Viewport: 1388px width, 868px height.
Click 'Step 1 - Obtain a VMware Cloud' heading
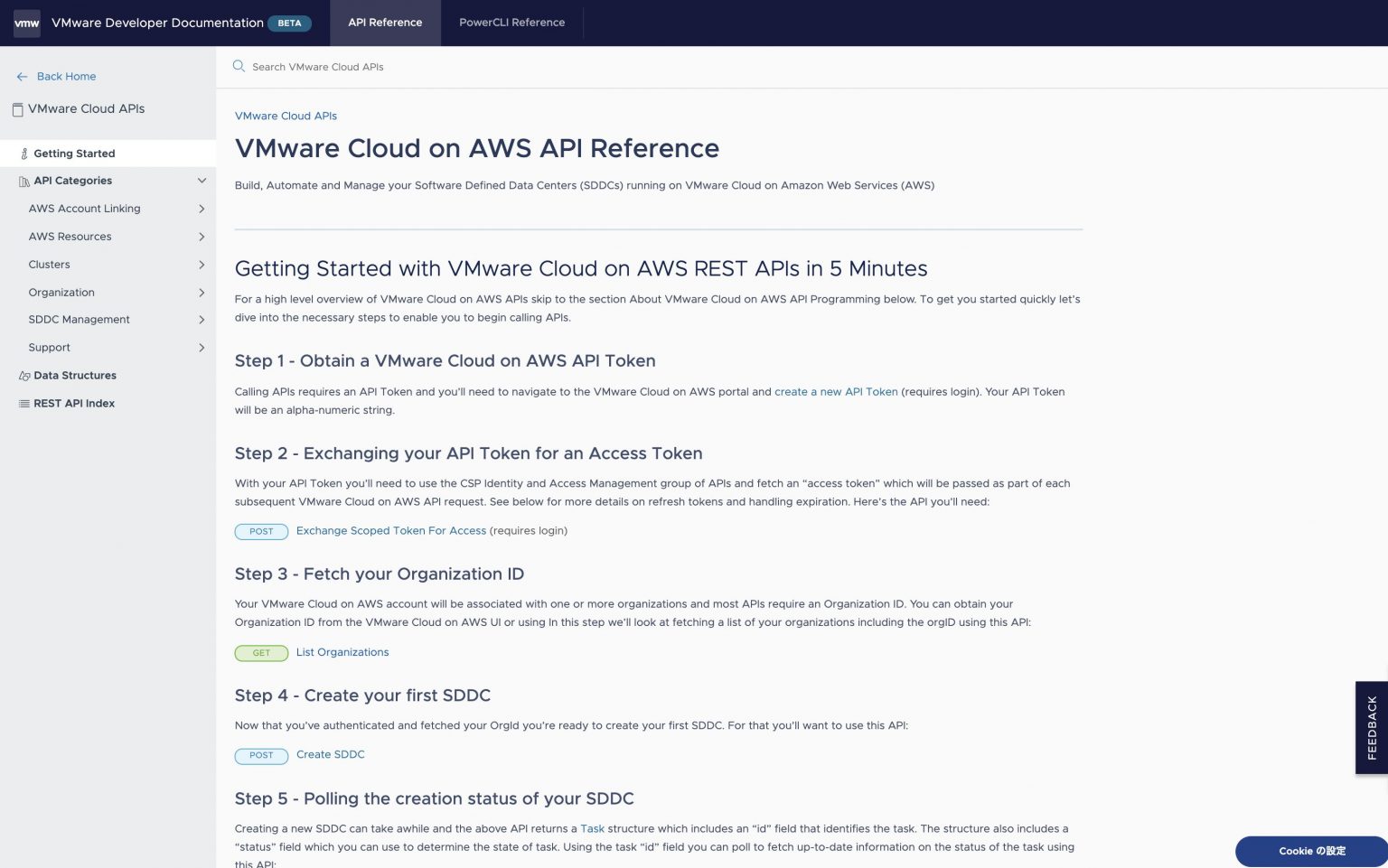point(445,361)
